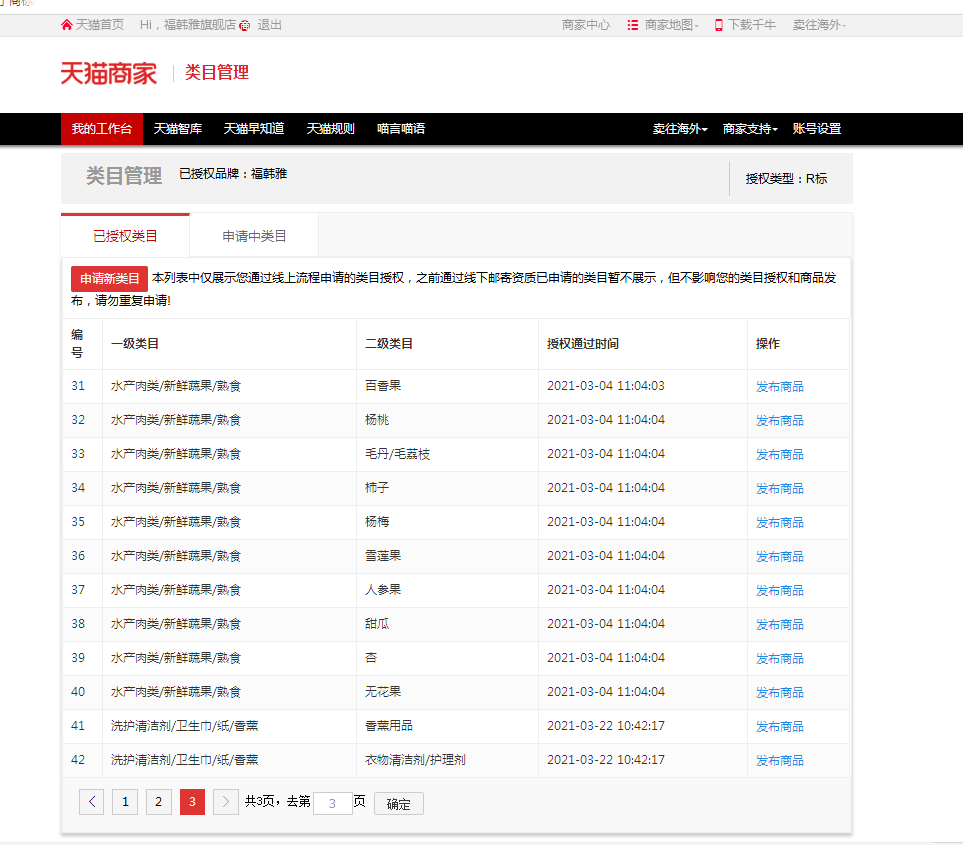Open 喵言喵语 nav item

[x=400, y=129]
